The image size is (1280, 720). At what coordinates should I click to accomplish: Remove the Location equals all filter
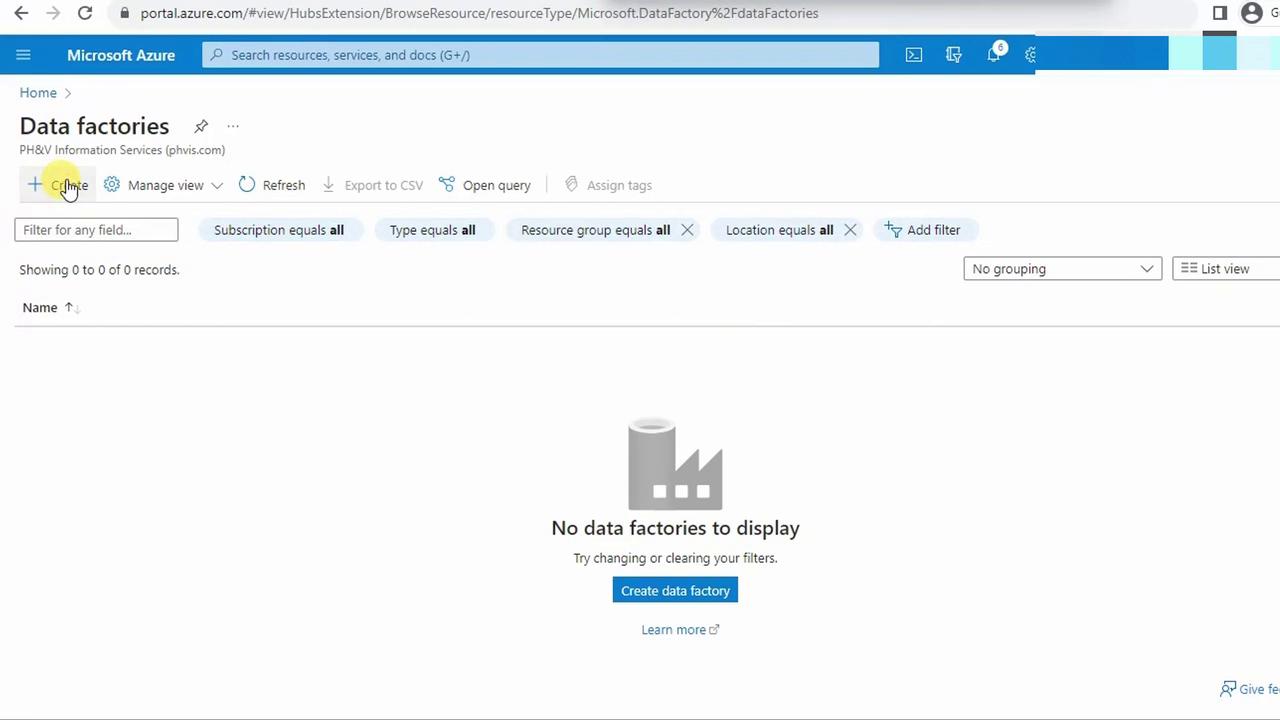(x=850, y=230)
